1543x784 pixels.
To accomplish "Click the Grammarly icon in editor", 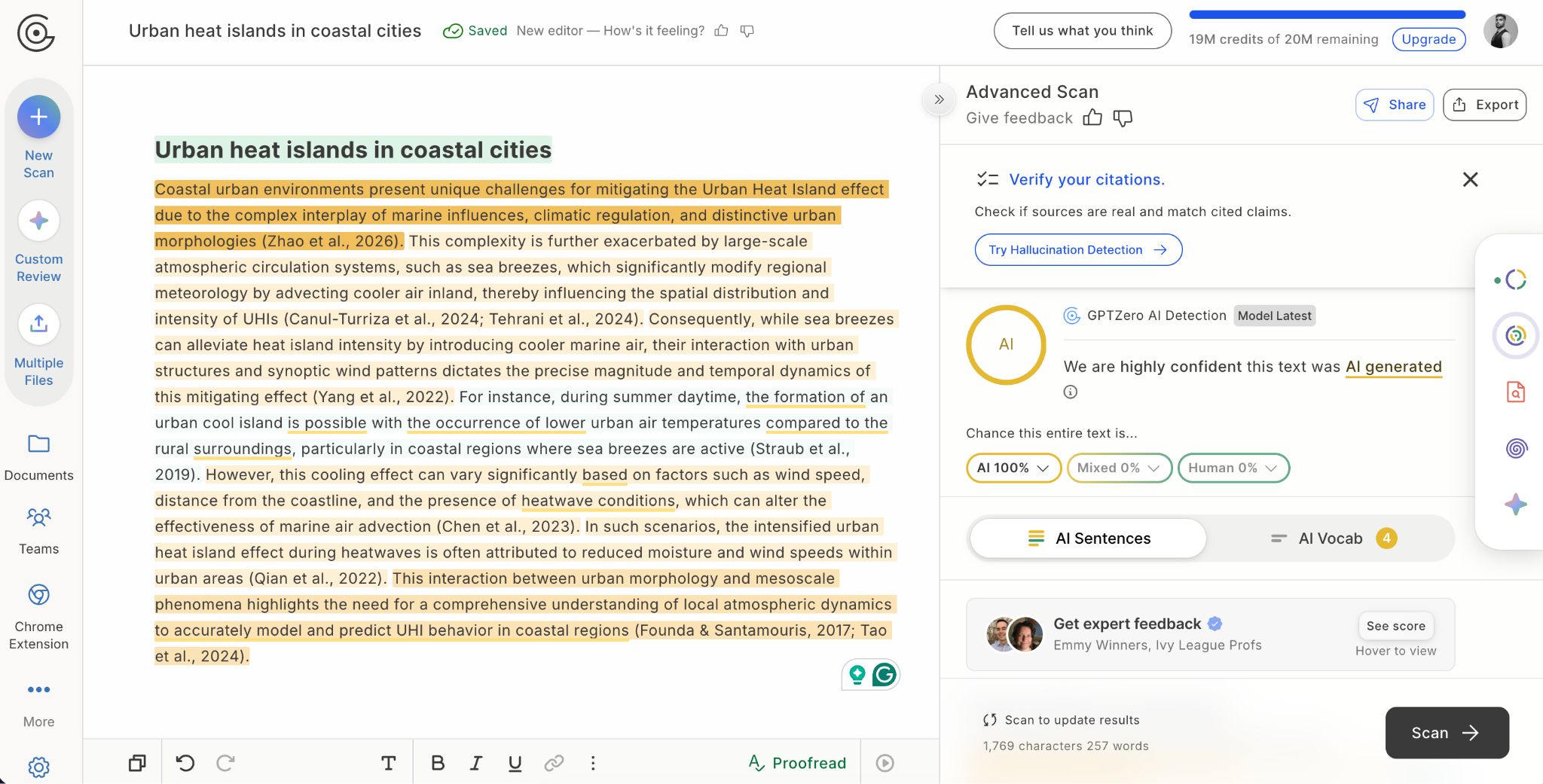I will tap(885, 675).
